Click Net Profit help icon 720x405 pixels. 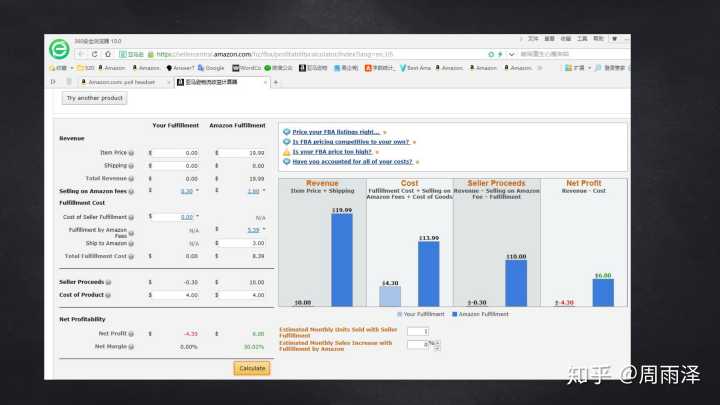[131, 334]
